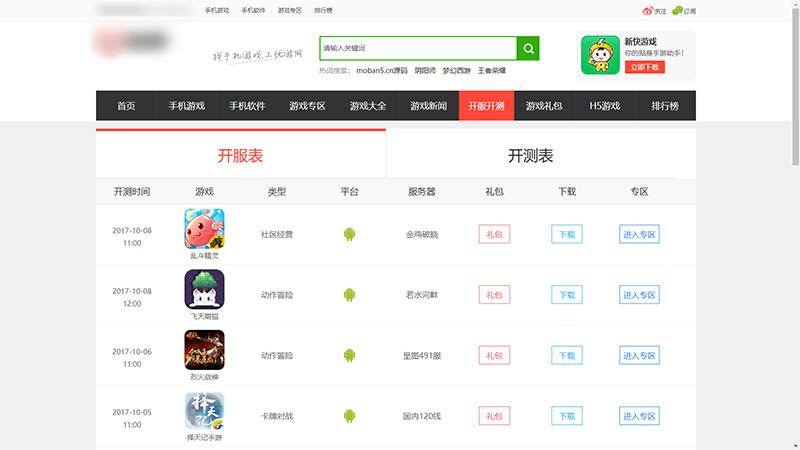800x450 pixels.
Task: Click server name 皇图491服
Action: pyautogui.click(x=422, y=356)
